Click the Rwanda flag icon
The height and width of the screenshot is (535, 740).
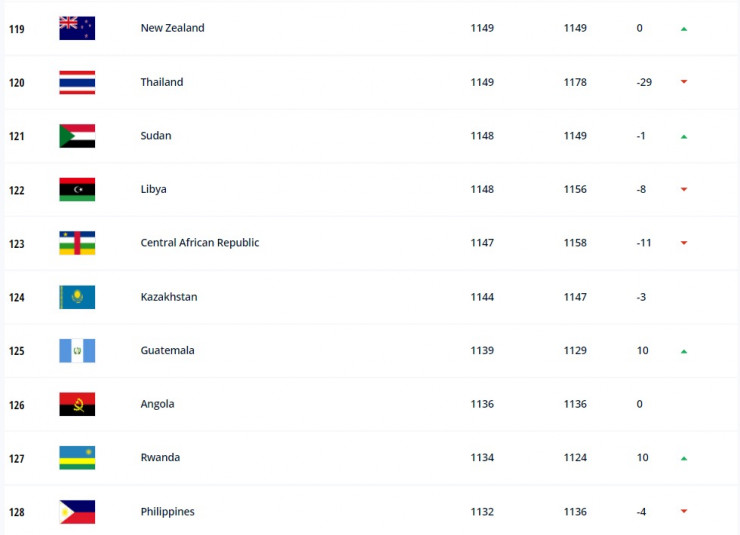pyautogui.click(x=77, y=458)
